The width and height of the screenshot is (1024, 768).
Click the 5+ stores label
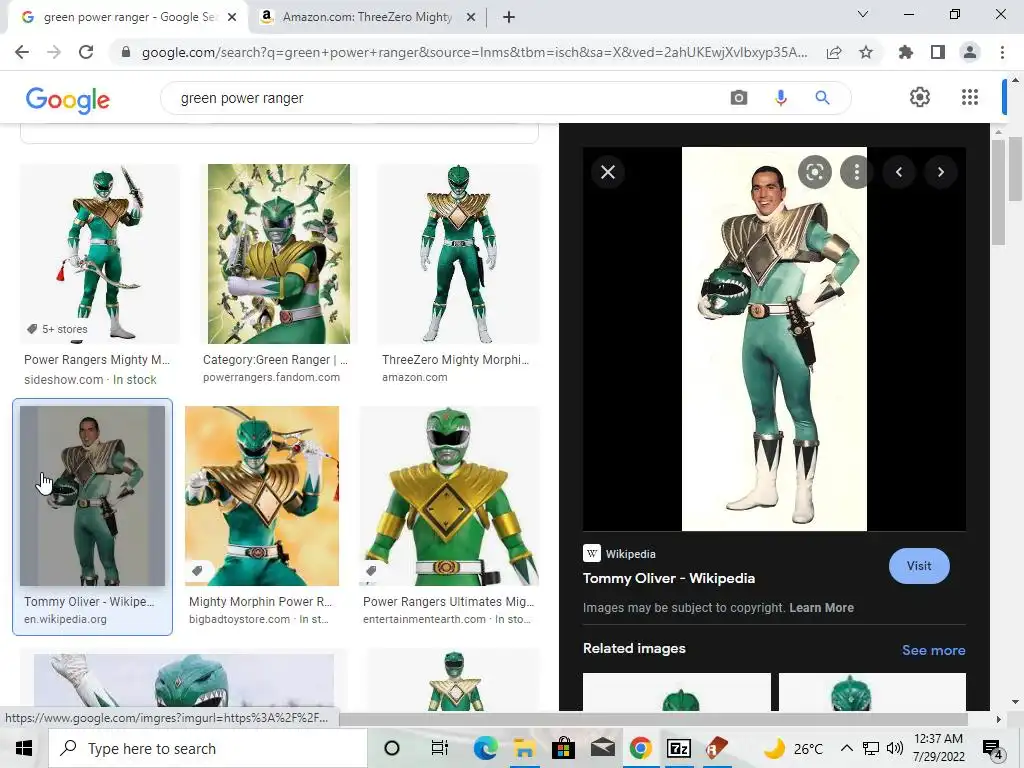(57, 329)
